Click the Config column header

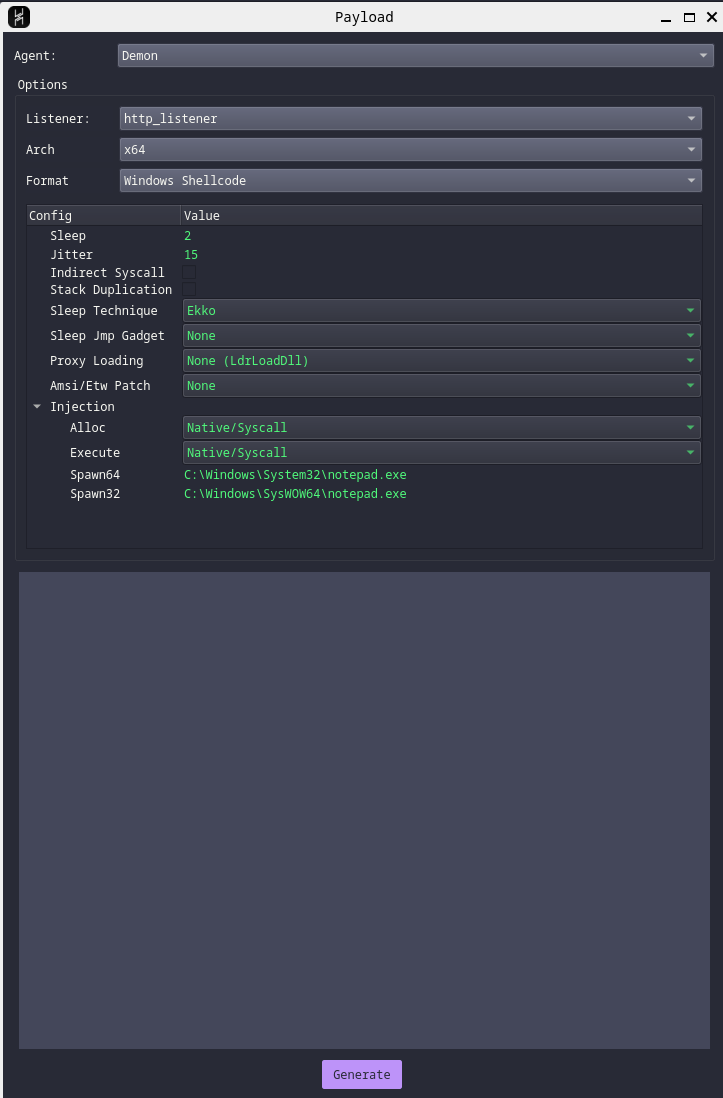coord(104,216)
